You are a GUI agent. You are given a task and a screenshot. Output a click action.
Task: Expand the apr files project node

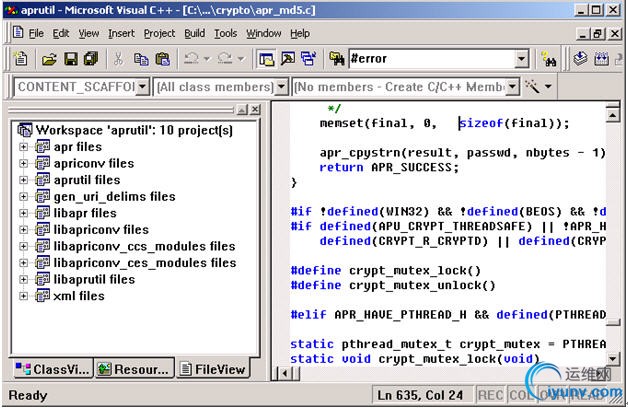click(24, 147)
